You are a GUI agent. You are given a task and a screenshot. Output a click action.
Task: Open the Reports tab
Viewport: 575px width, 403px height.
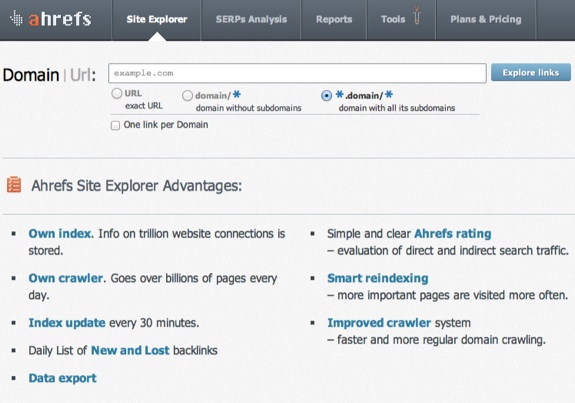coord(334,19)
